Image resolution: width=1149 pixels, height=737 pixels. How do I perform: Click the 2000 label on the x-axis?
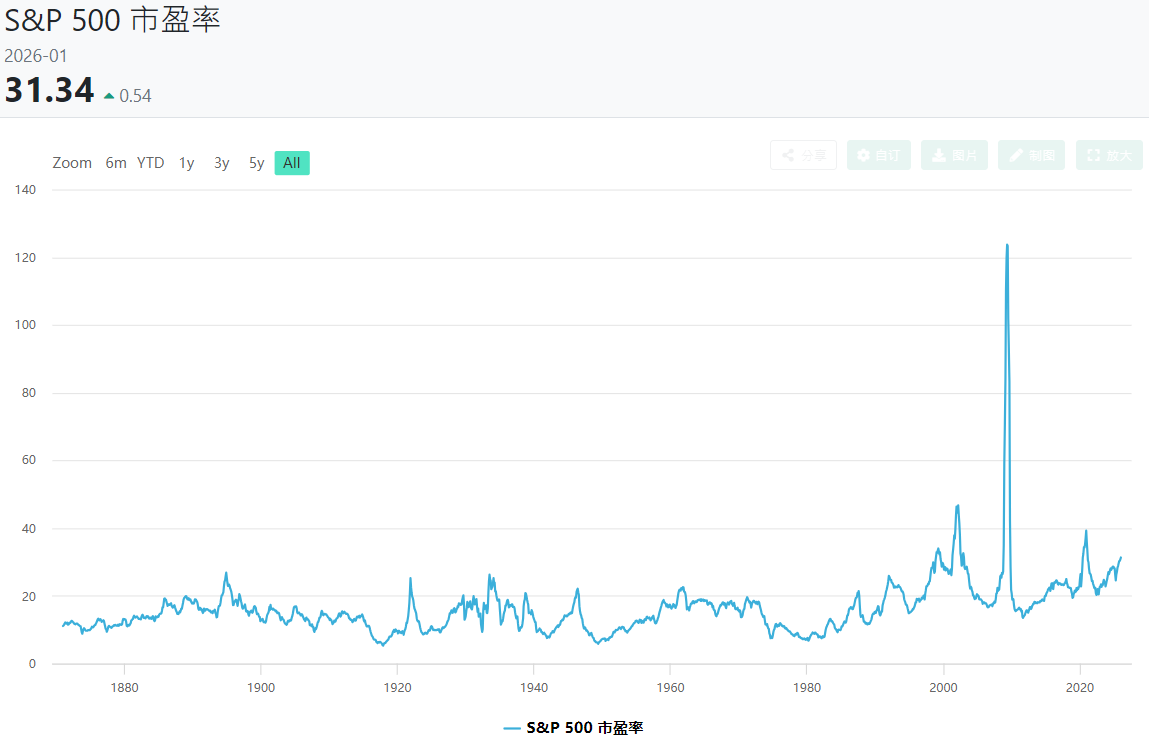tap(943, 687)
